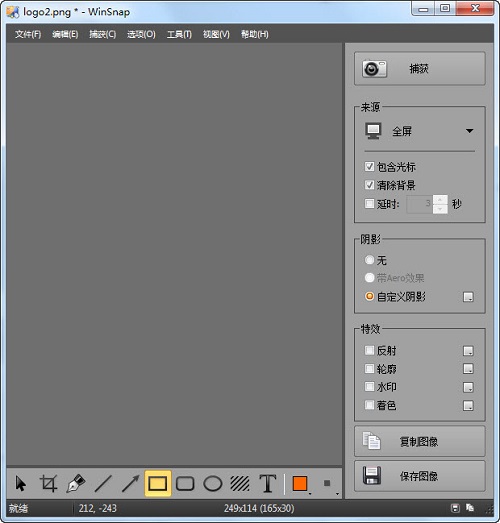Click the 249x114 size status text
The image size is (500, 523).
259,508
